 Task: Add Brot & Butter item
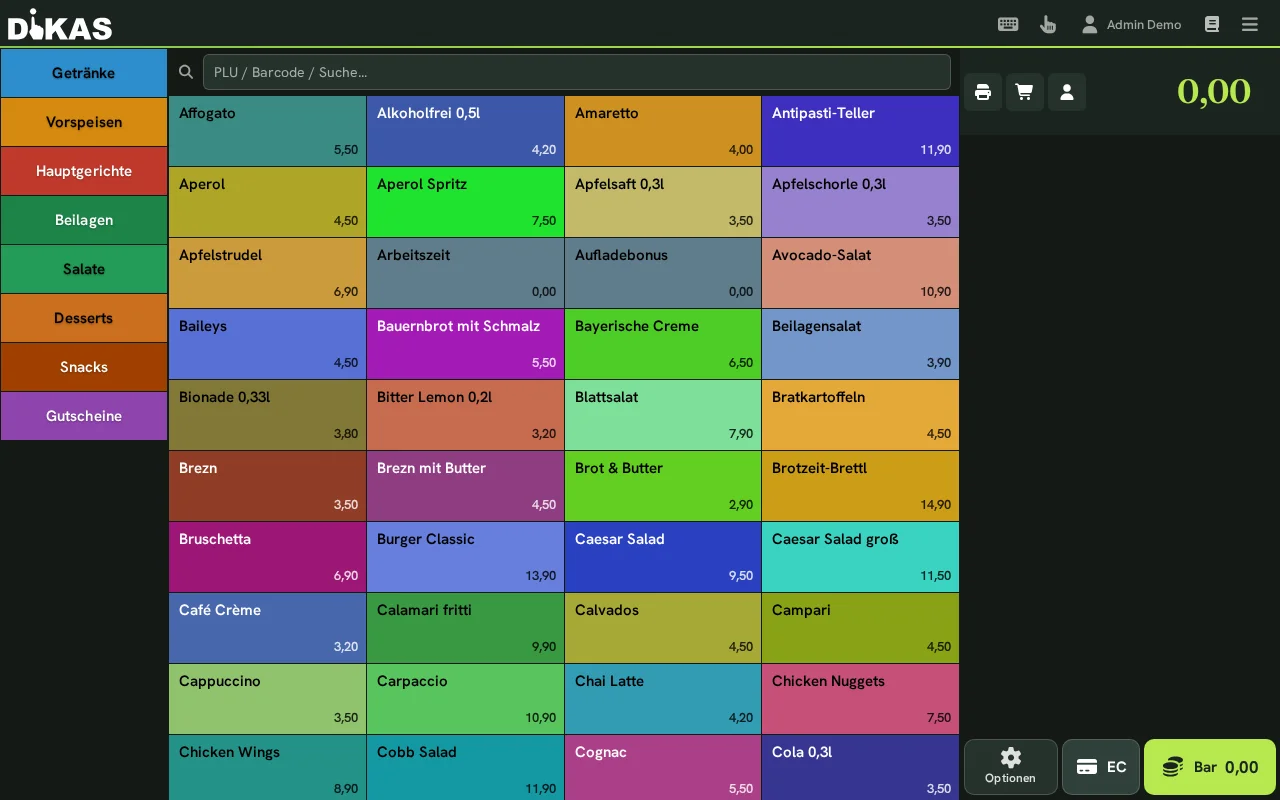(x=663, y=486)
